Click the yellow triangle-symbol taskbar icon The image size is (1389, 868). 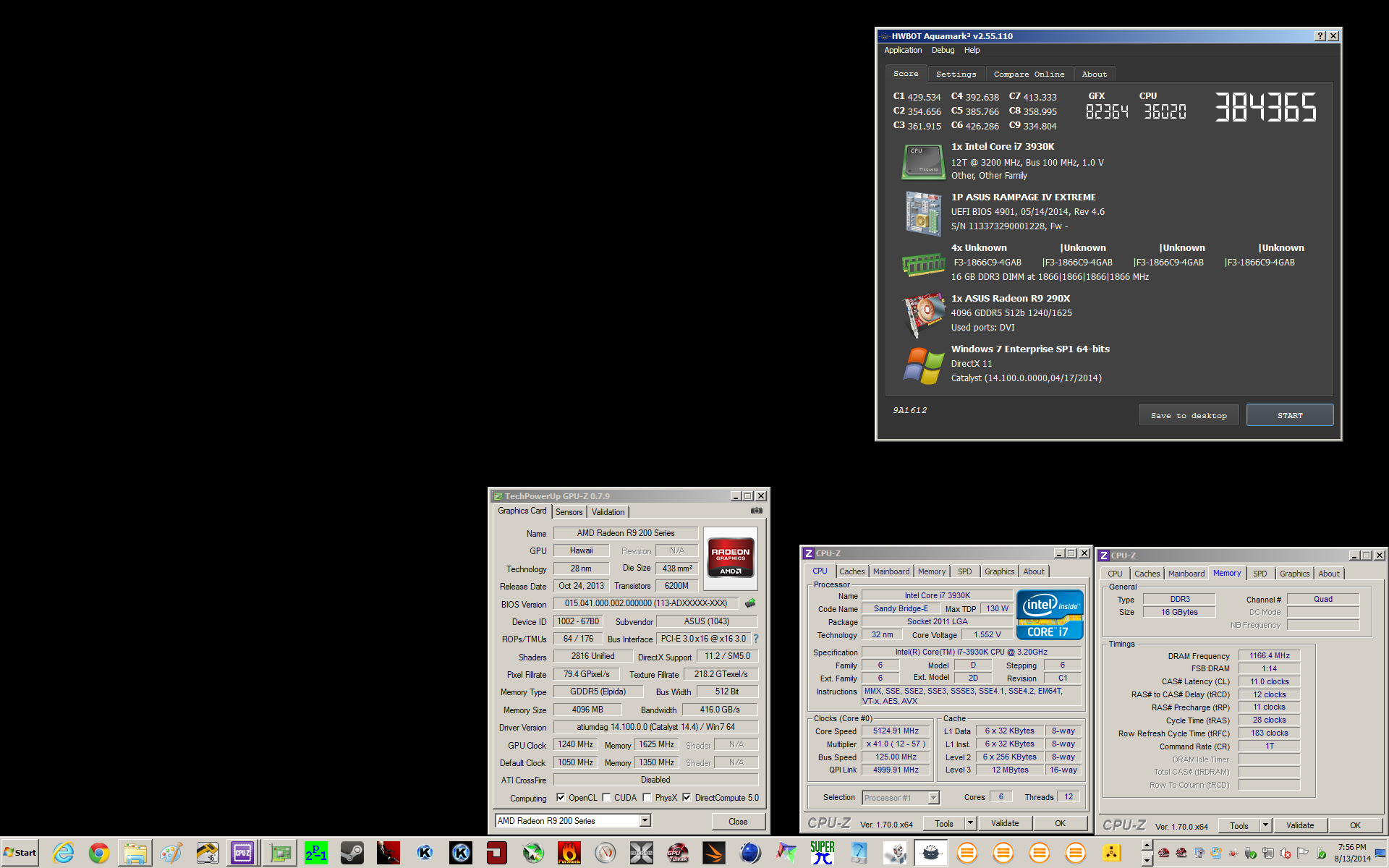click(x=1112, y=853)
